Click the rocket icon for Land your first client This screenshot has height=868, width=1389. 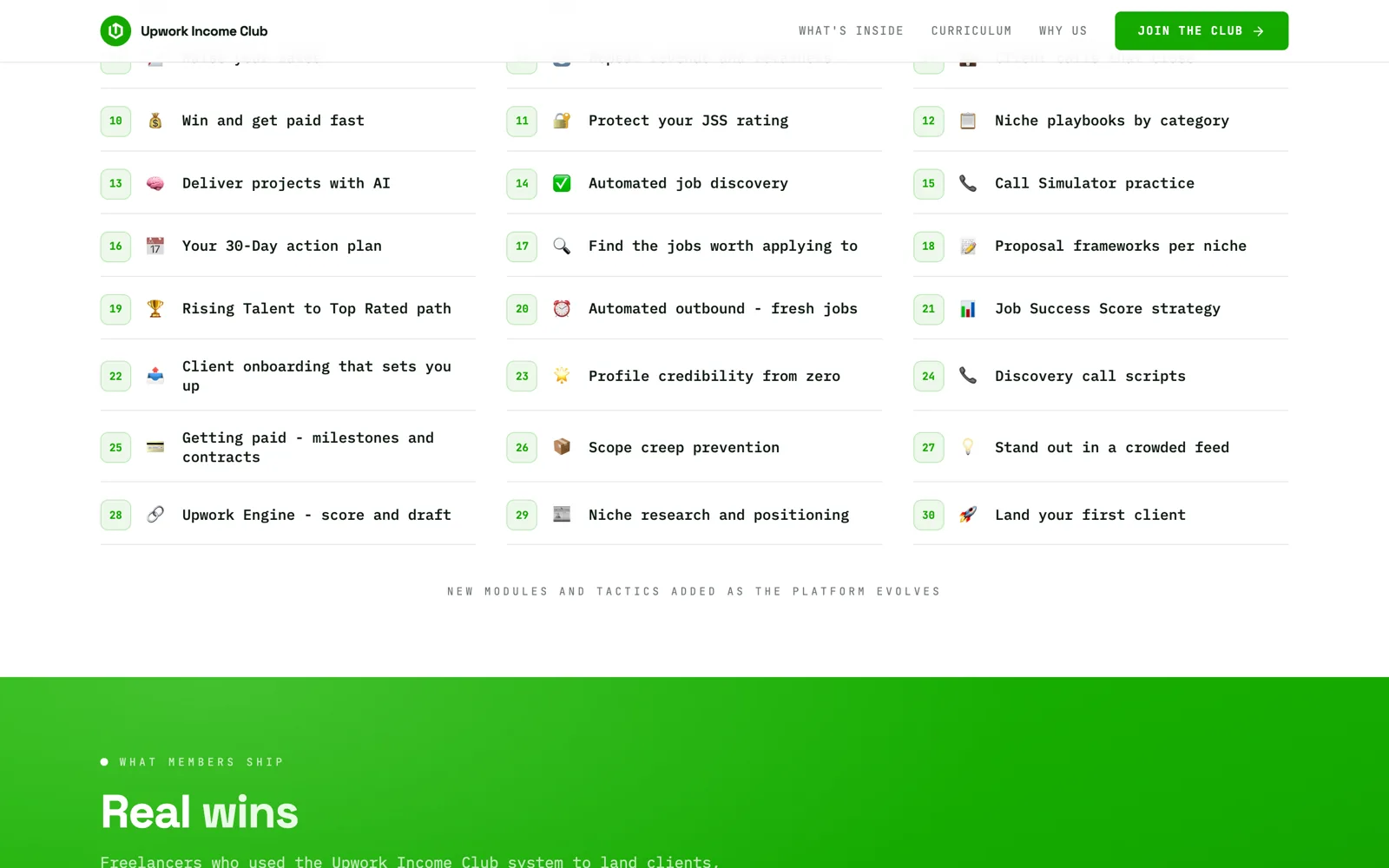click(x=968, y=515)
